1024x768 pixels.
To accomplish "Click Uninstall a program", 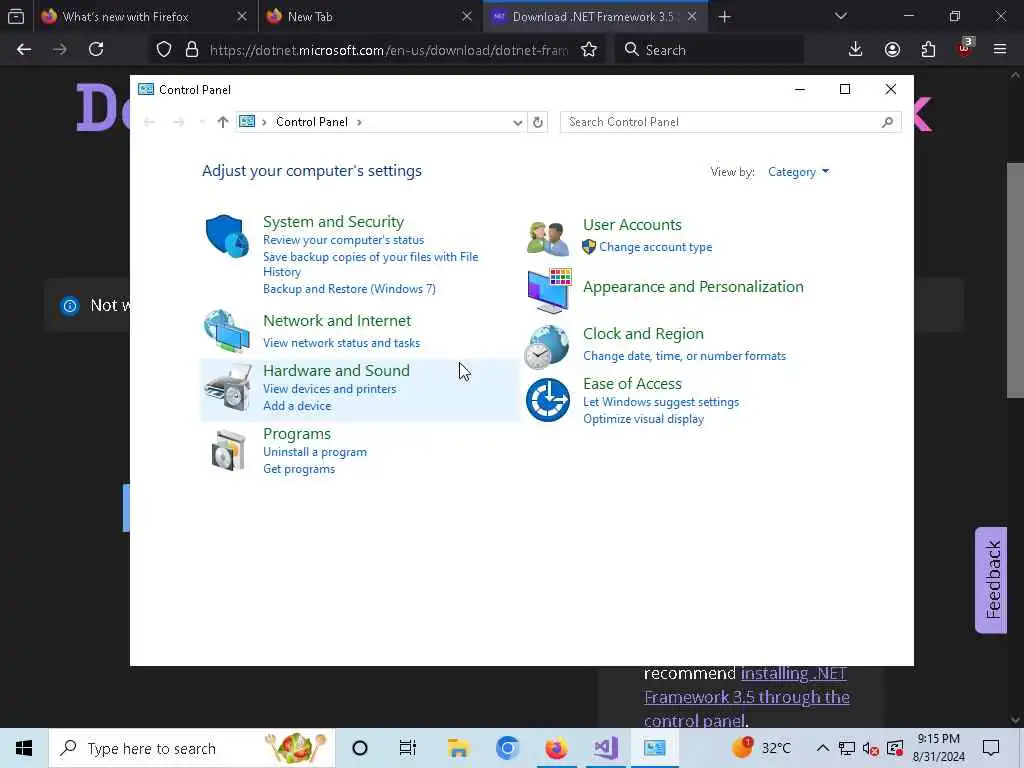I will (315, 452).
